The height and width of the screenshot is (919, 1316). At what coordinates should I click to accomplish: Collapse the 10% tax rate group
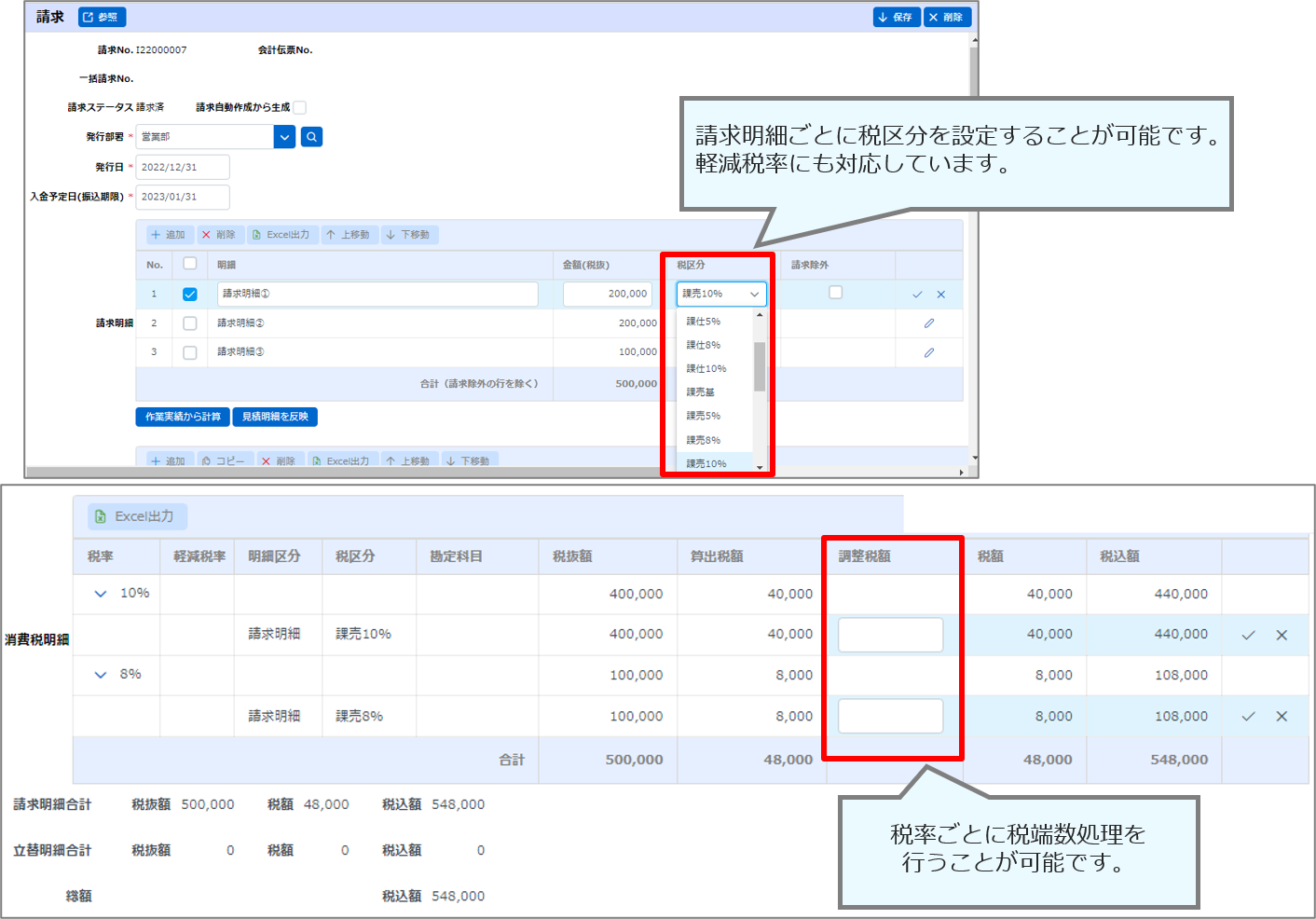(101, 594)
